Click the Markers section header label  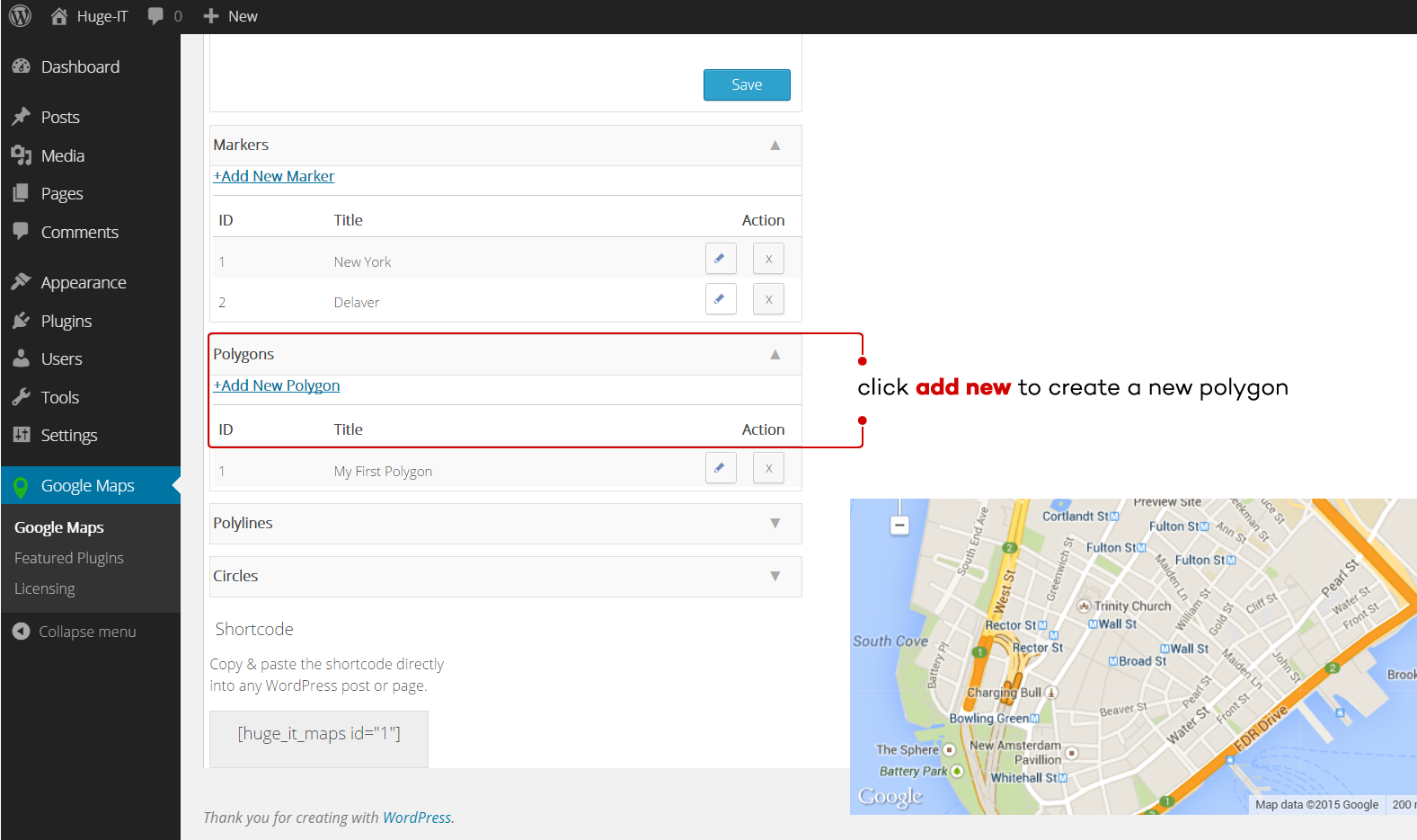click(x=241, y=145)
